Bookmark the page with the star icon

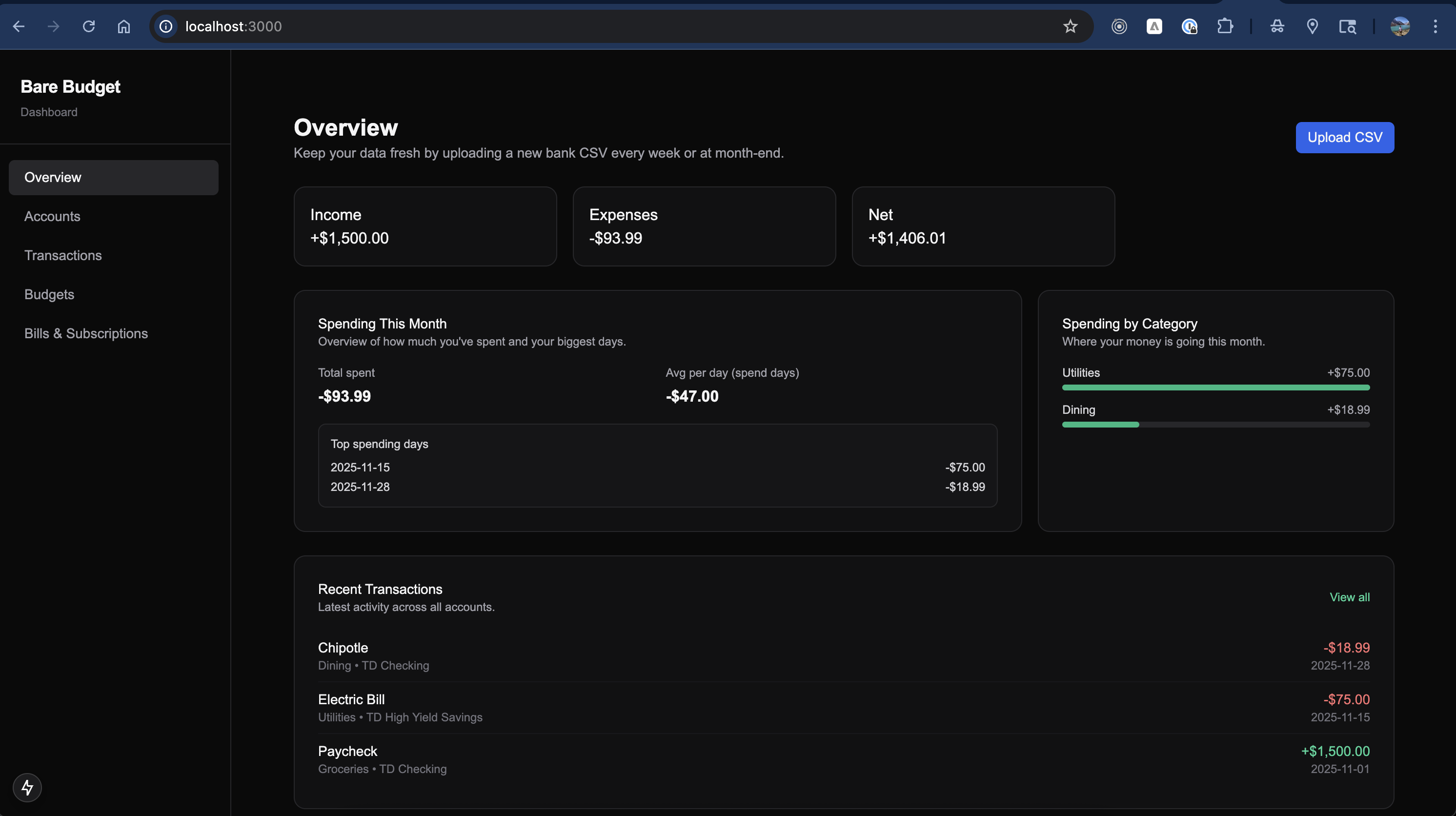pos(1070,26)
